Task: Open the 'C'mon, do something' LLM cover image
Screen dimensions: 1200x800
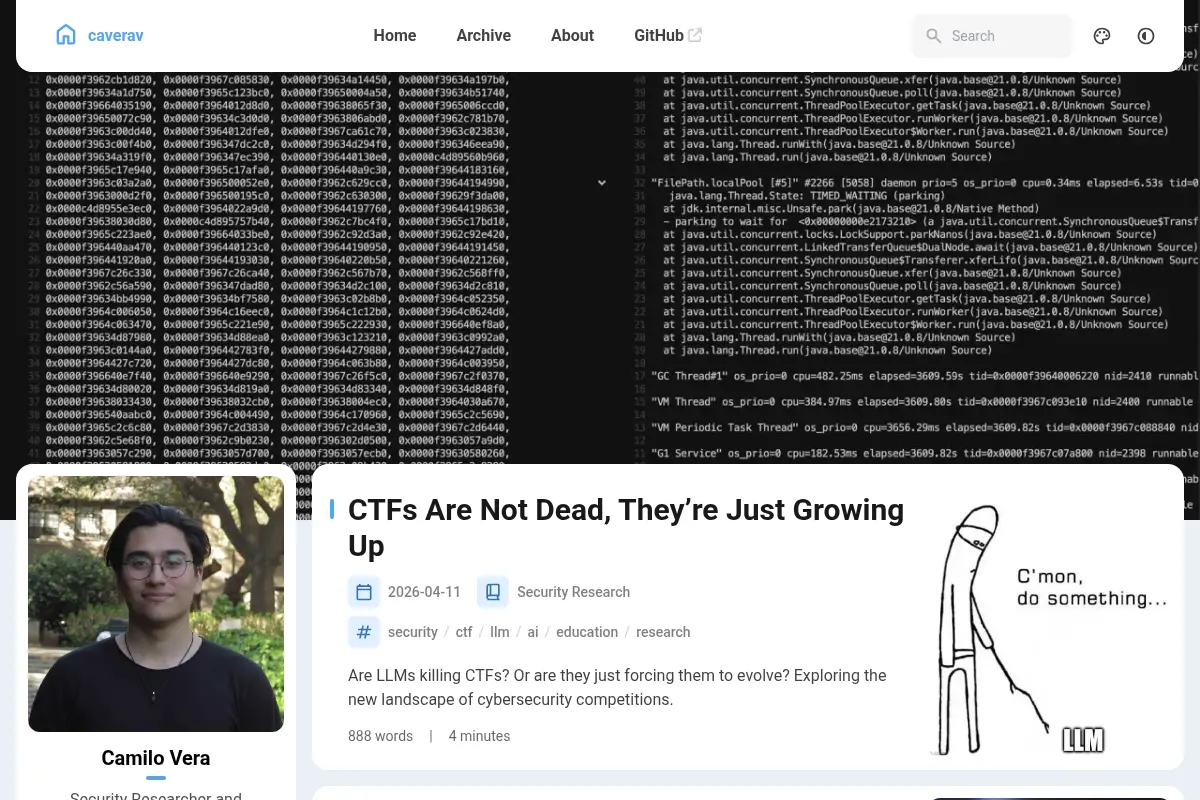Action: tap(1048, 628)
